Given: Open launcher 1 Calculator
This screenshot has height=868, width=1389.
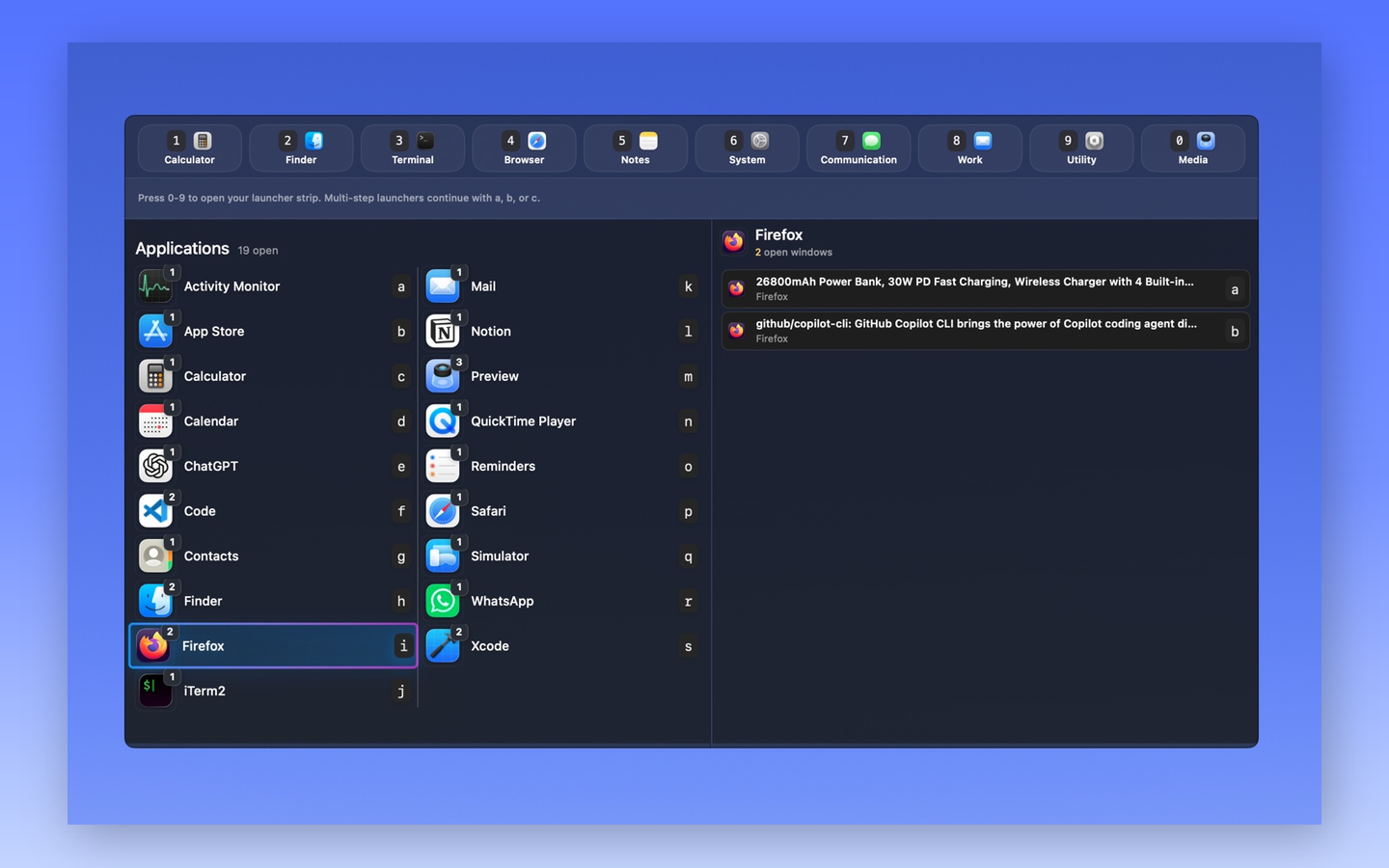Looking at the screenshot, I should [x=190, y=149].
